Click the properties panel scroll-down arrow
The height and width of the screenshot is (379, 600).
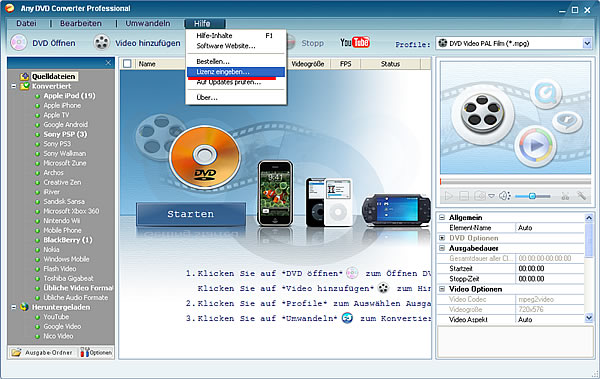tap(589, 317)
